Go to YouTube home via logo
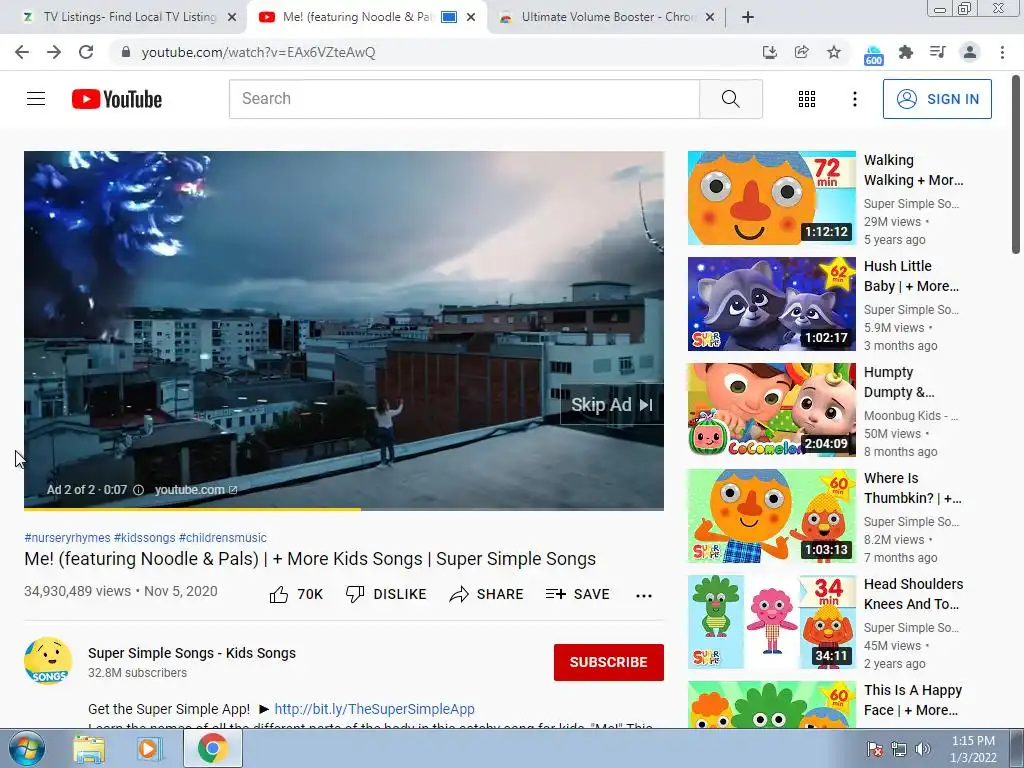 pos(117,99)
